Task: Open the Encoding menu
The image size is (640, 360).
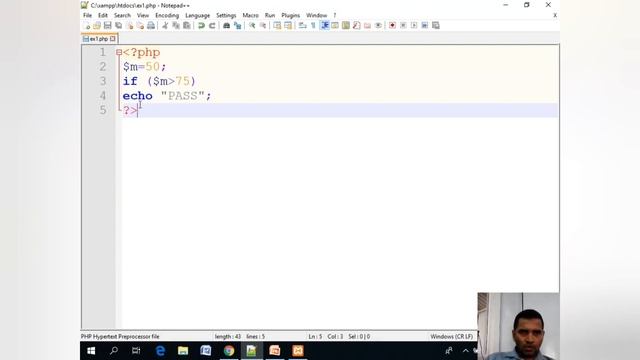Action: 167,16
